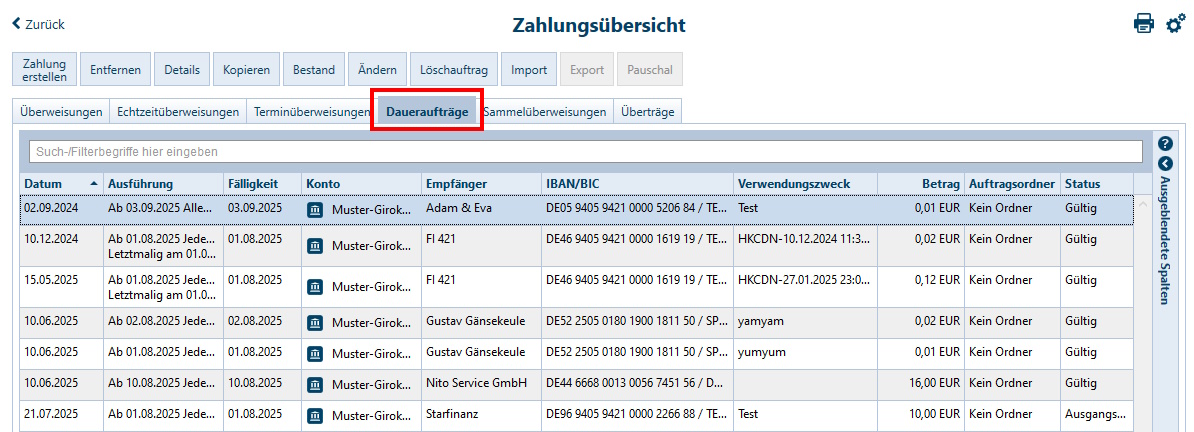Viewport: 1194px width, 432px height.
Task: Click bank icon in Nito Service GmbH row
Action: click(x=314, y=385)
